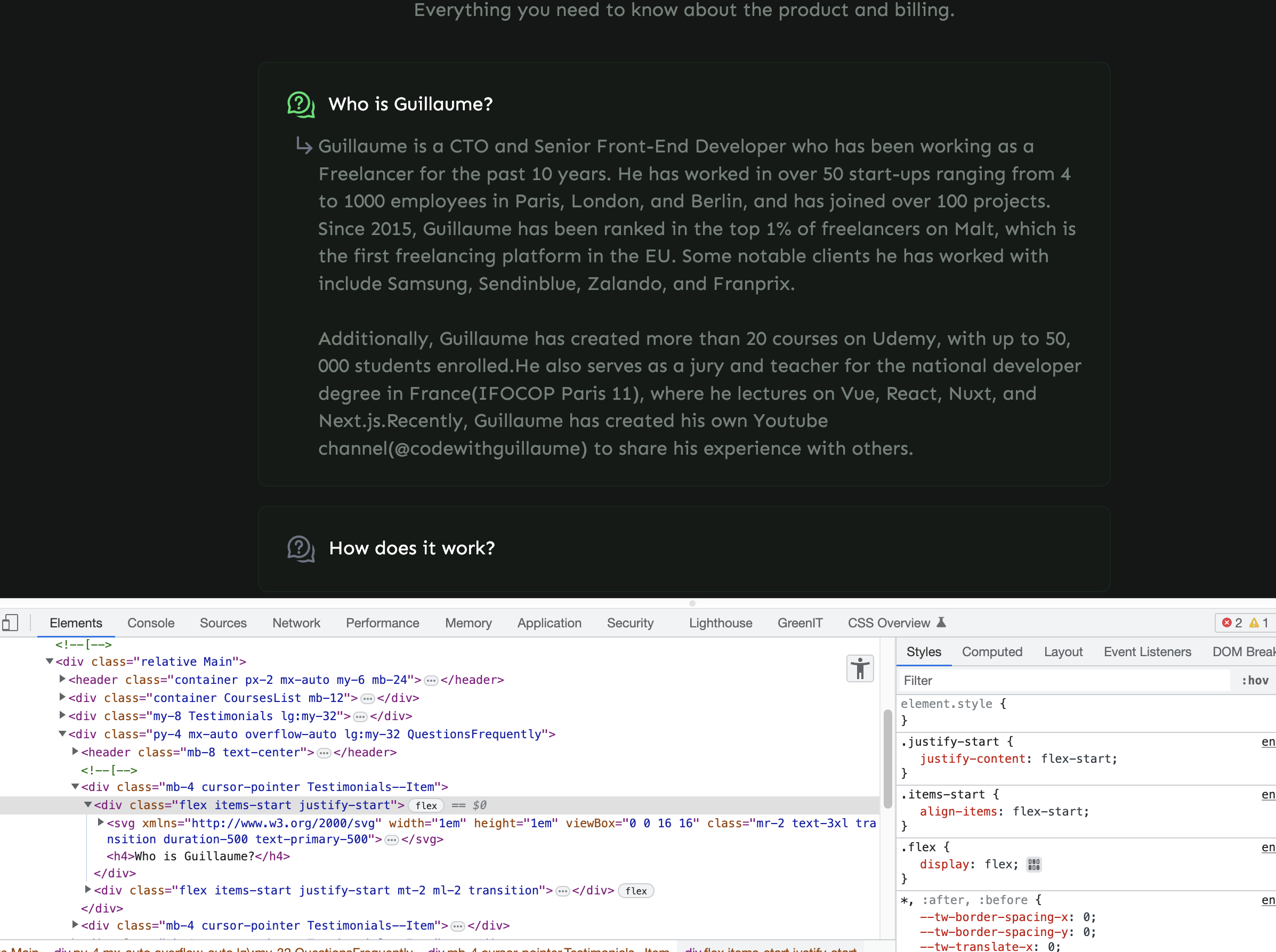Collapse the 'relative Main' div node

50,661
